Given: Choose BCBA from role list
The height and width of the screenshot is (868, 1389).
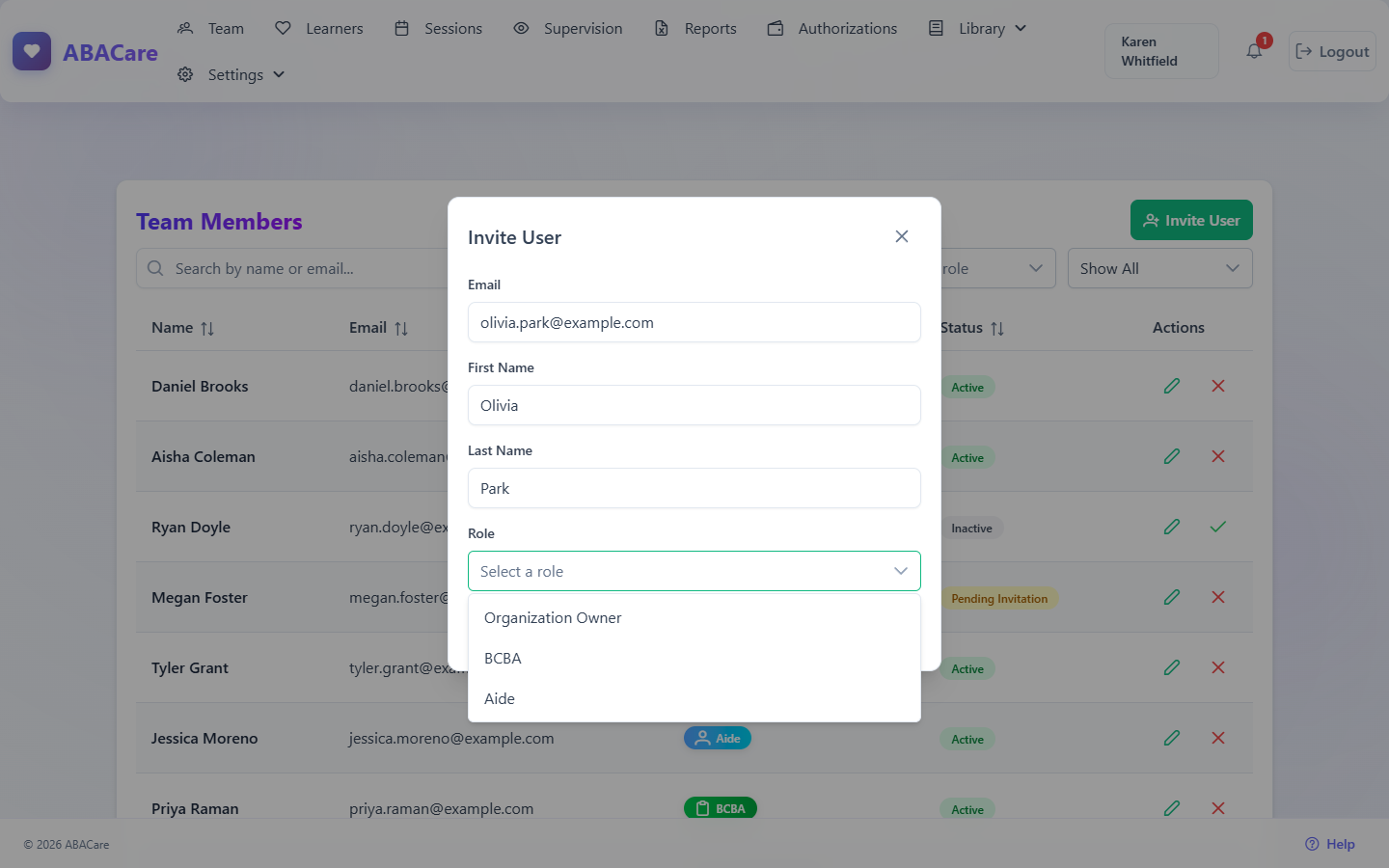Looking at the screenshot, I should click(694, 658).
